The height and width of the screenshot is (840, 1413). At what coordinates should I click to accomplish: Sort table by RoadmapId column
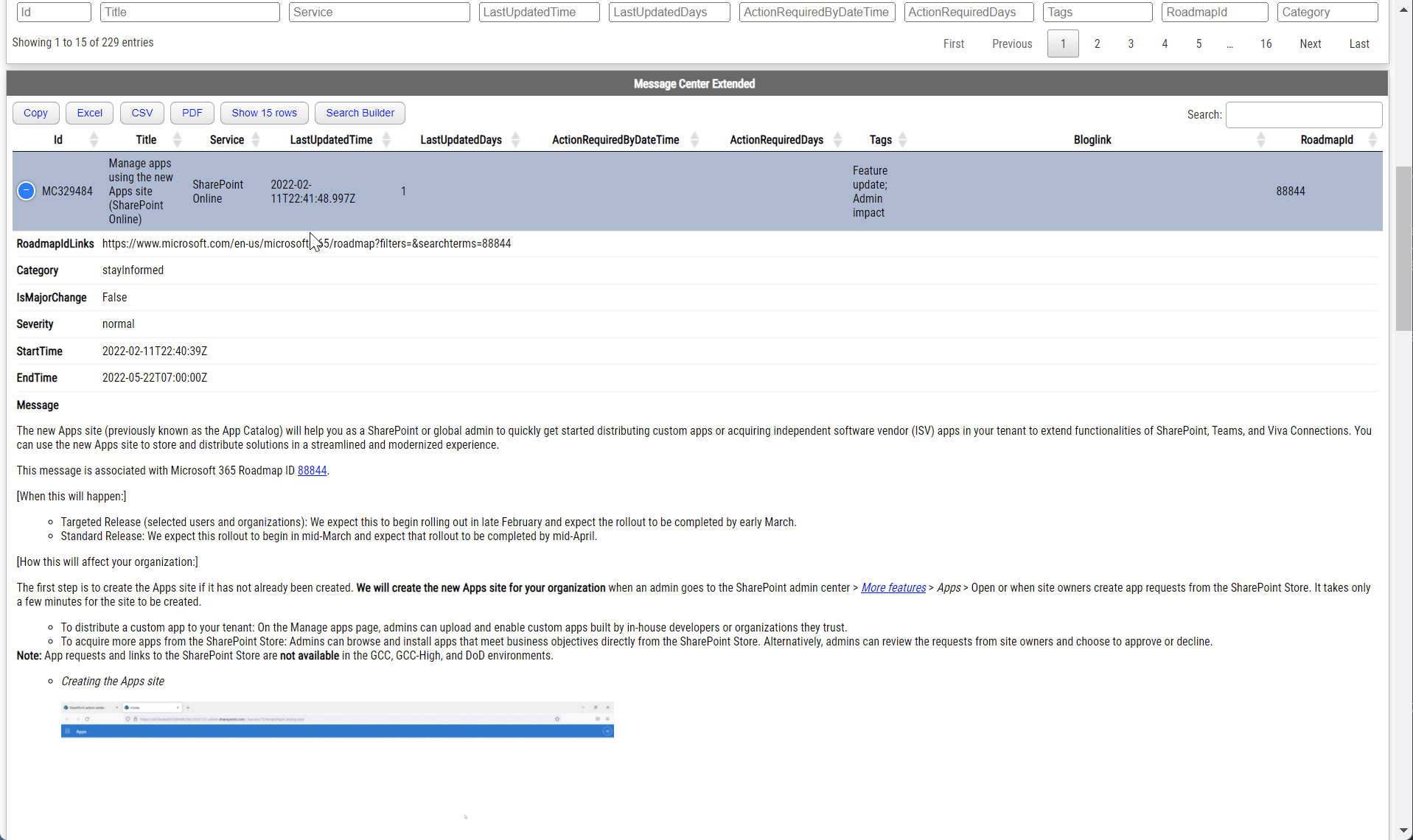pos(1326,140)
